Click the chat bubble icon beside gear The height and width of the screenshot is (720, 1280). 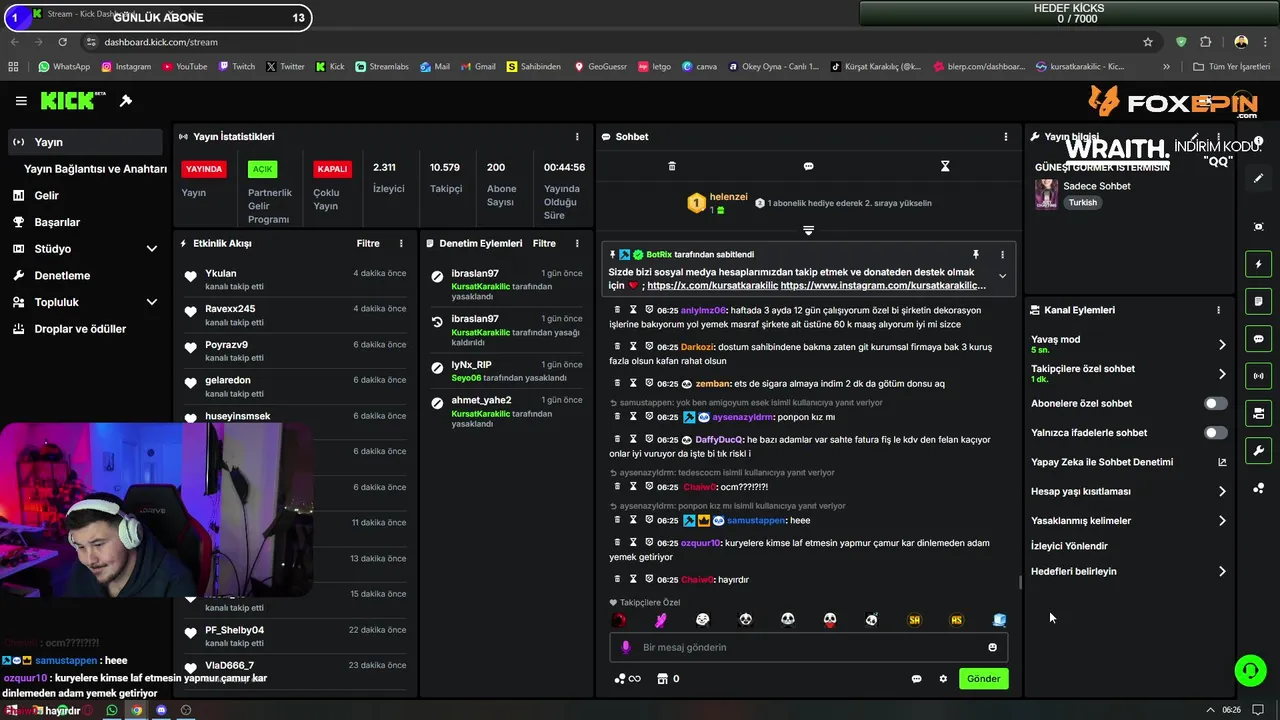916,679
